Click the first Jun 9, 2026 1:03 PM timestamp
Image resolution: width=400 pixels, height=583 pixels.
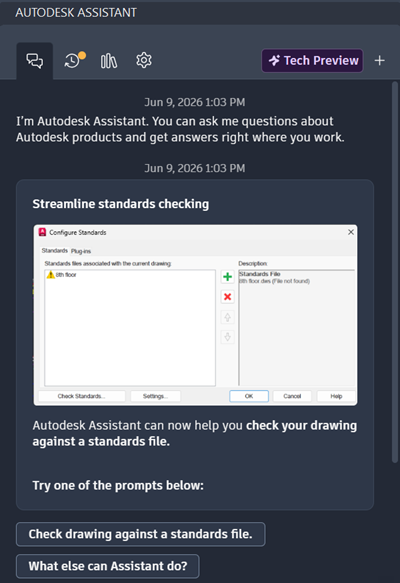coord(195,102)
